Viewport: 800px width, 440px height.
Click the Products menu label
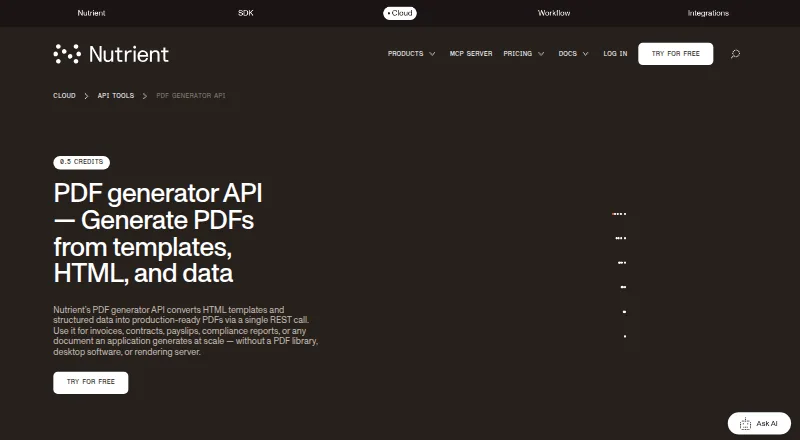point(406,54)
